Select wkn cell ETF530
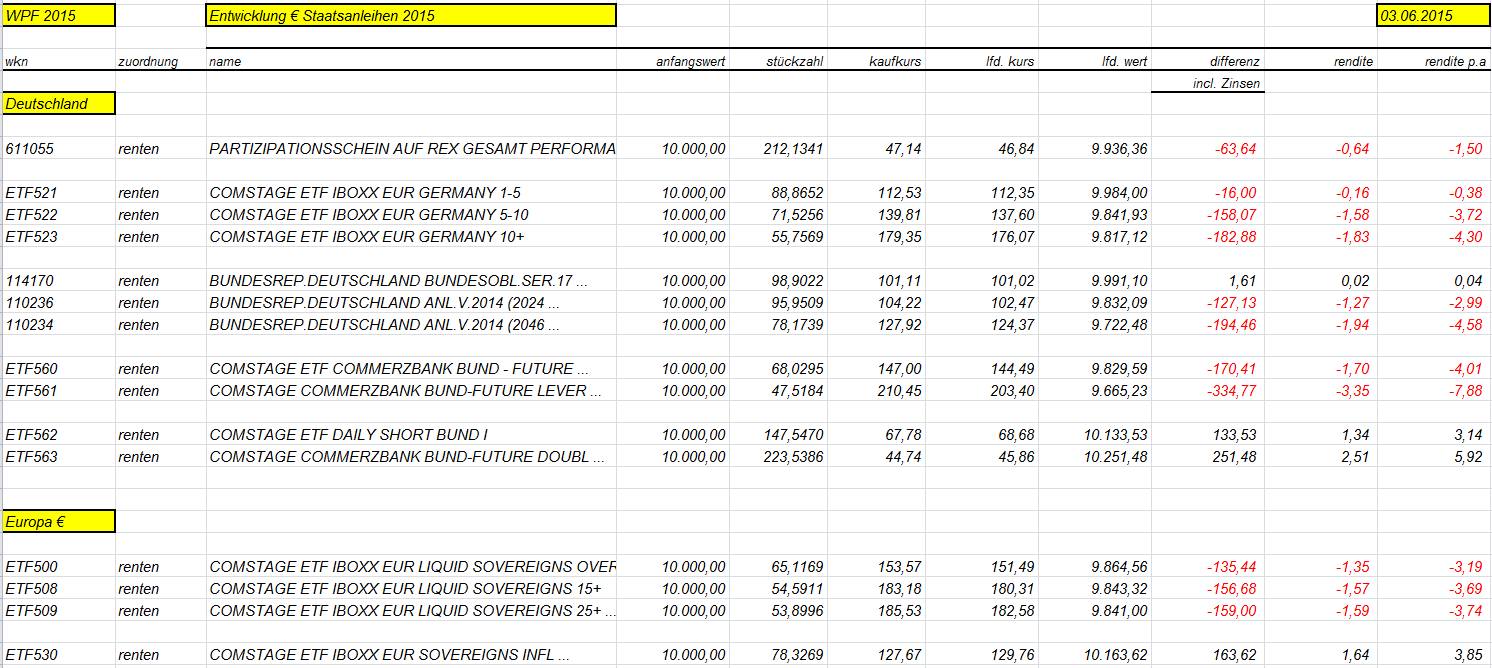The width and height of the screenshot is (1492, 668). 58,655
